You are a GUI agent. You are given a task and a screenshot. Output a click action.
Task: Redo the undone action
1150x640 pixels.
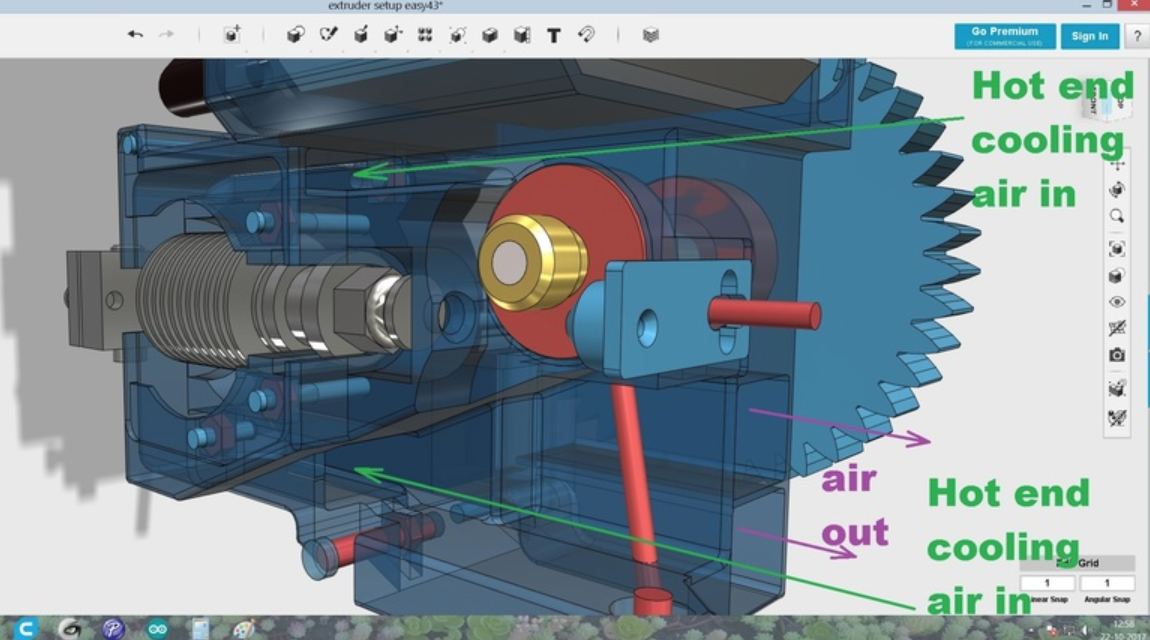166,34
